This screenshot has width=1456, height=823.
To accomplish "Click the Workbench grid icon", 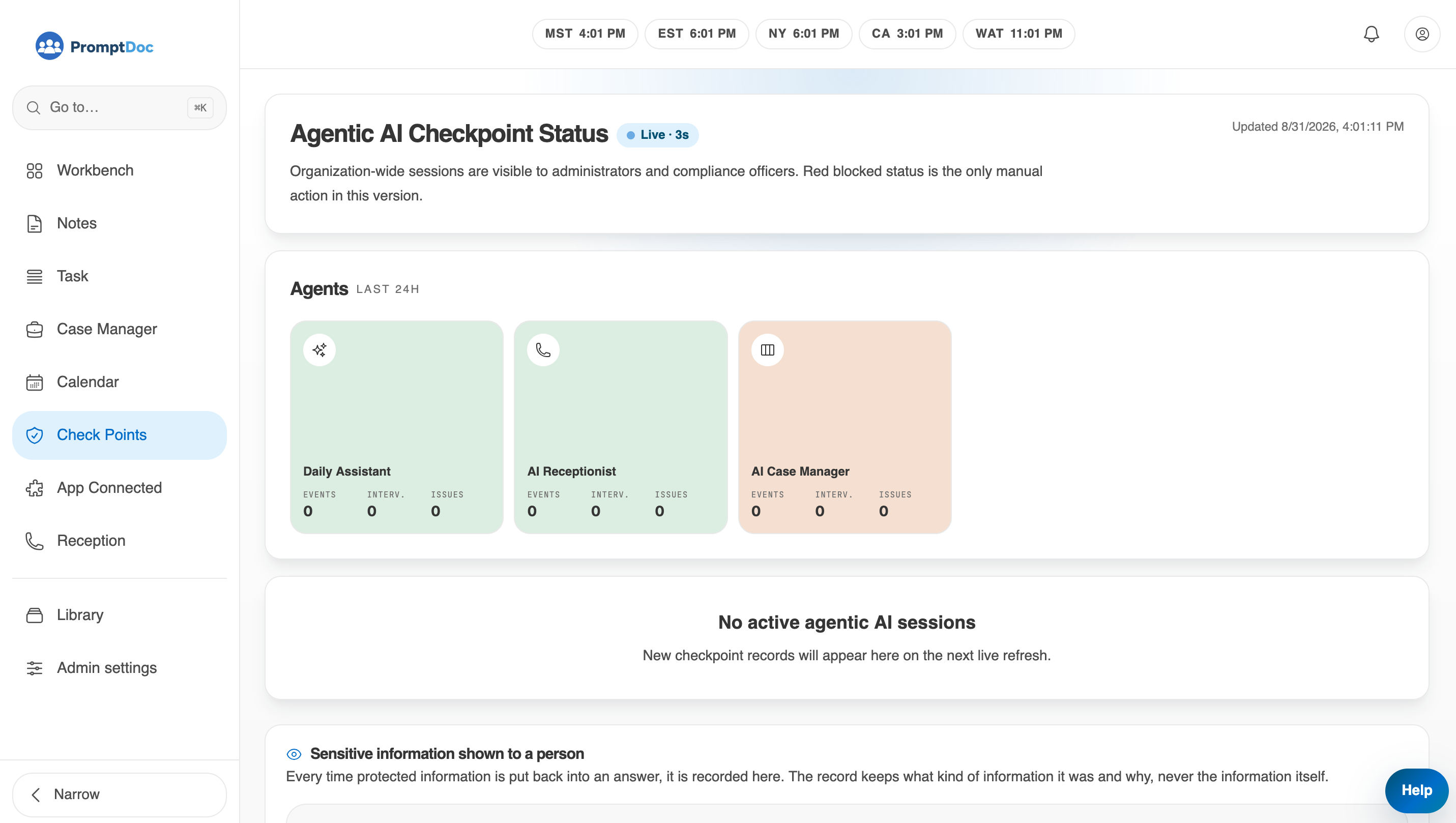I will point(35,171).
